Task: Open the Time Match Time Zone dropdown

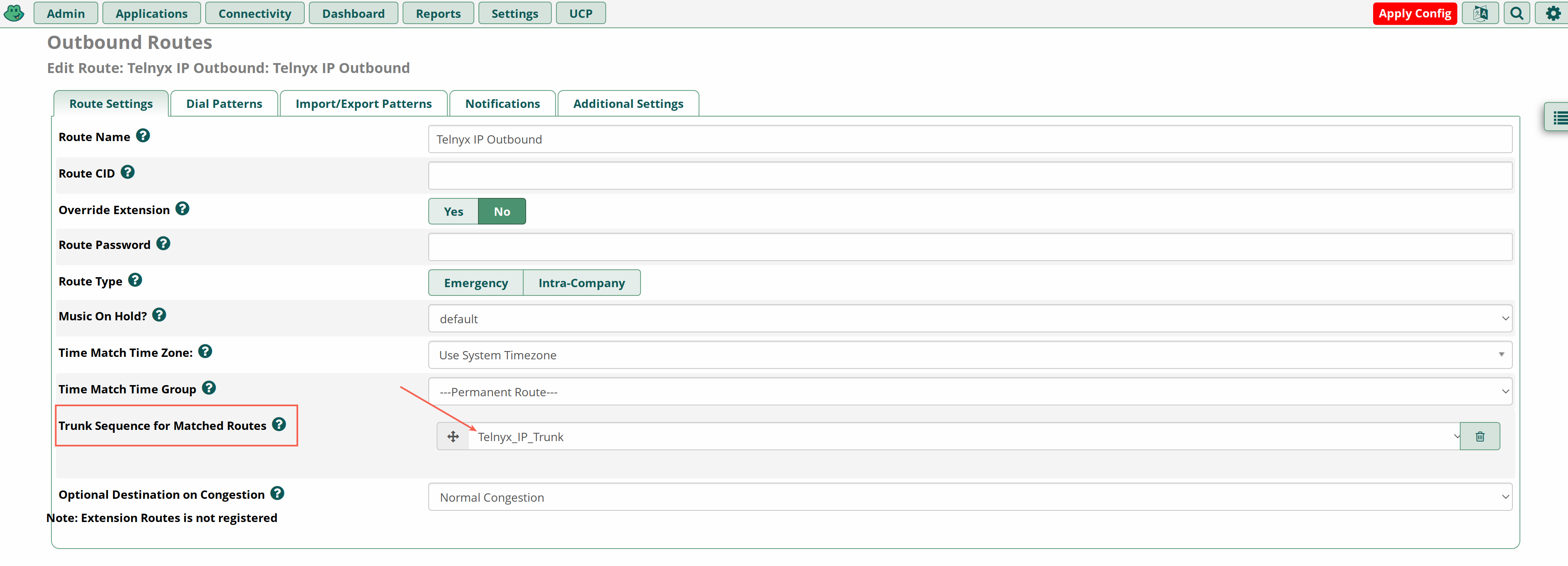Action: (x=970, y=355)
